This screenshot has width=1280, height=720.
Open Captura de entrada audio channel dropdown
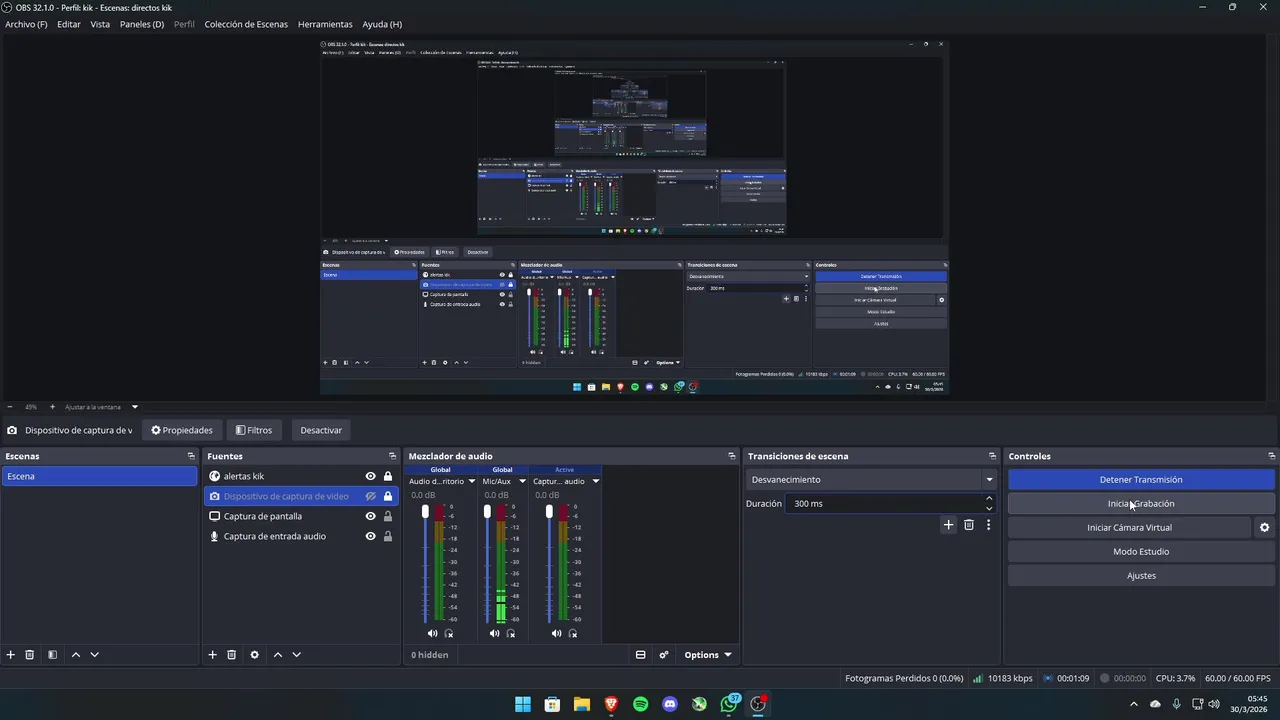coord(595,481)
